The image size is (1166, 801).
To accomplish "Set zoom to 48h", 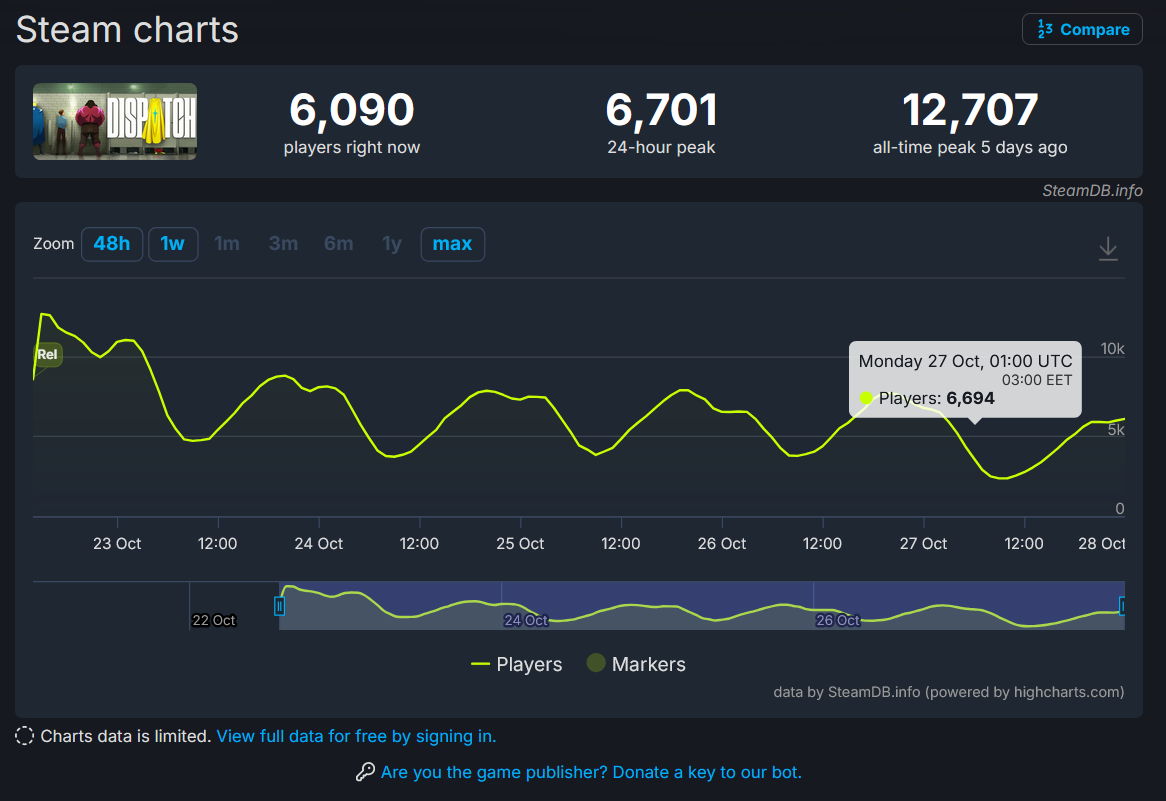I will pos(112,244).
